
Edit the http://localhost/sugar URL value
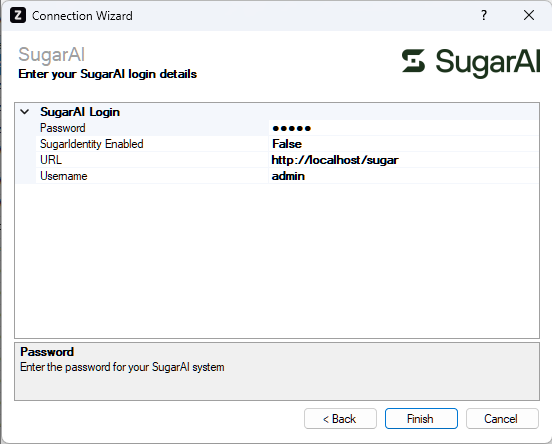(x=403, y=160)
